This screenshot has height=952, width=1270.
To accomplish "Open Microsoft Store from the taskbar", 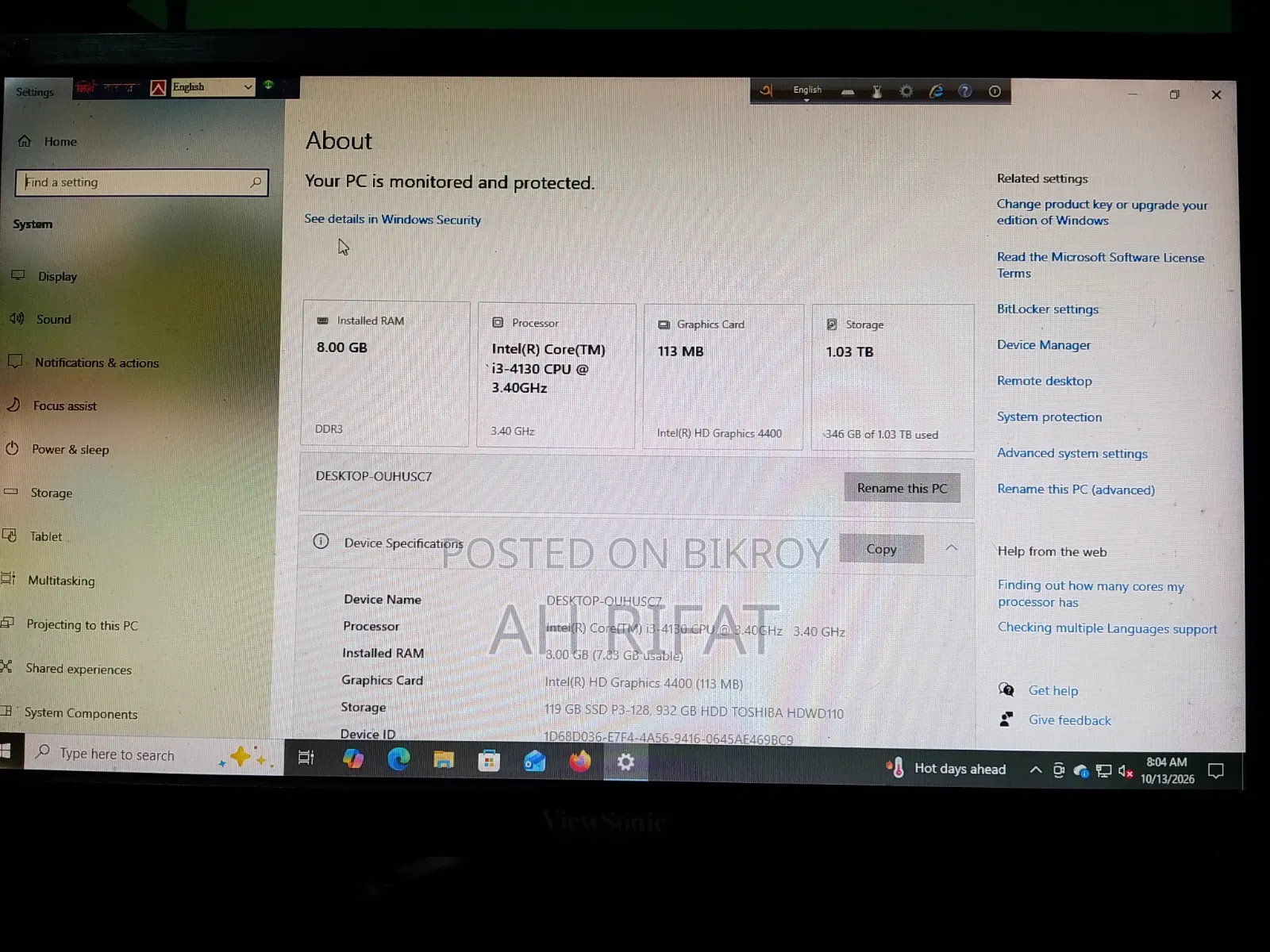I will (489, 761).
